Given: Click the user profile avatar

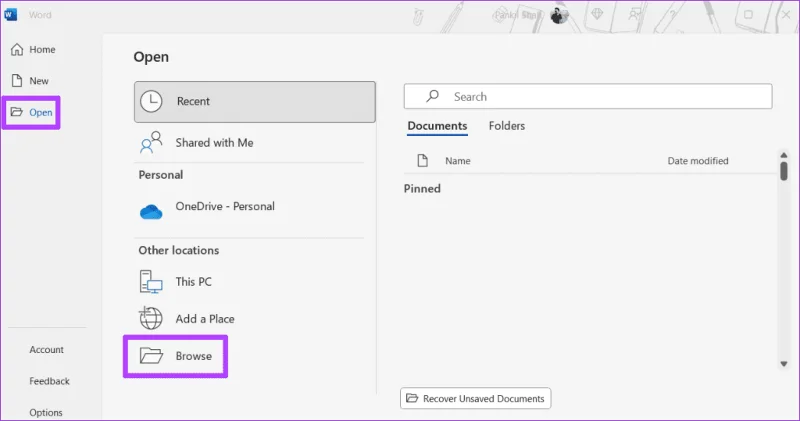Looking at the screenshot, I should click(559, 15).
